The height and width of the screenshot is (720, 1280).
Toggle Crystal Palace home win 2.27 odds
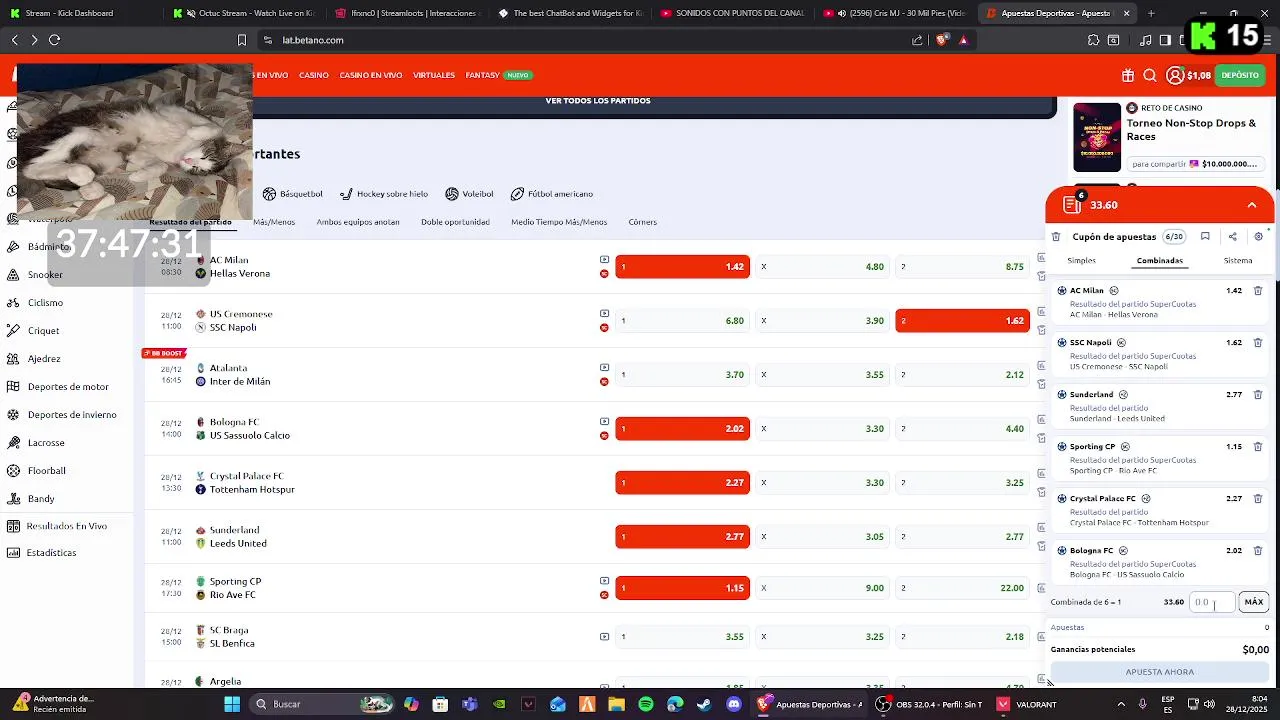(x=682, y=483)
